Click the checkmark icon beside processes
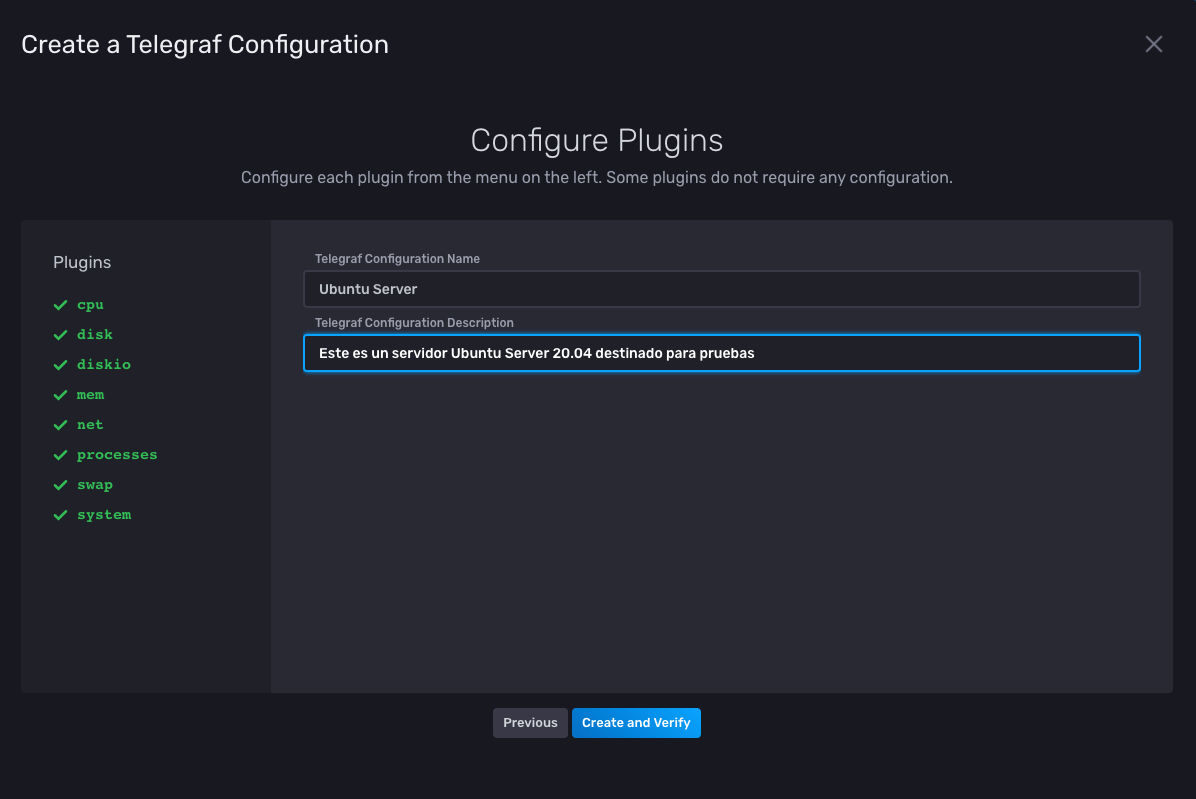Viewport: 1196px width, 799px height. tap(60, 455)
